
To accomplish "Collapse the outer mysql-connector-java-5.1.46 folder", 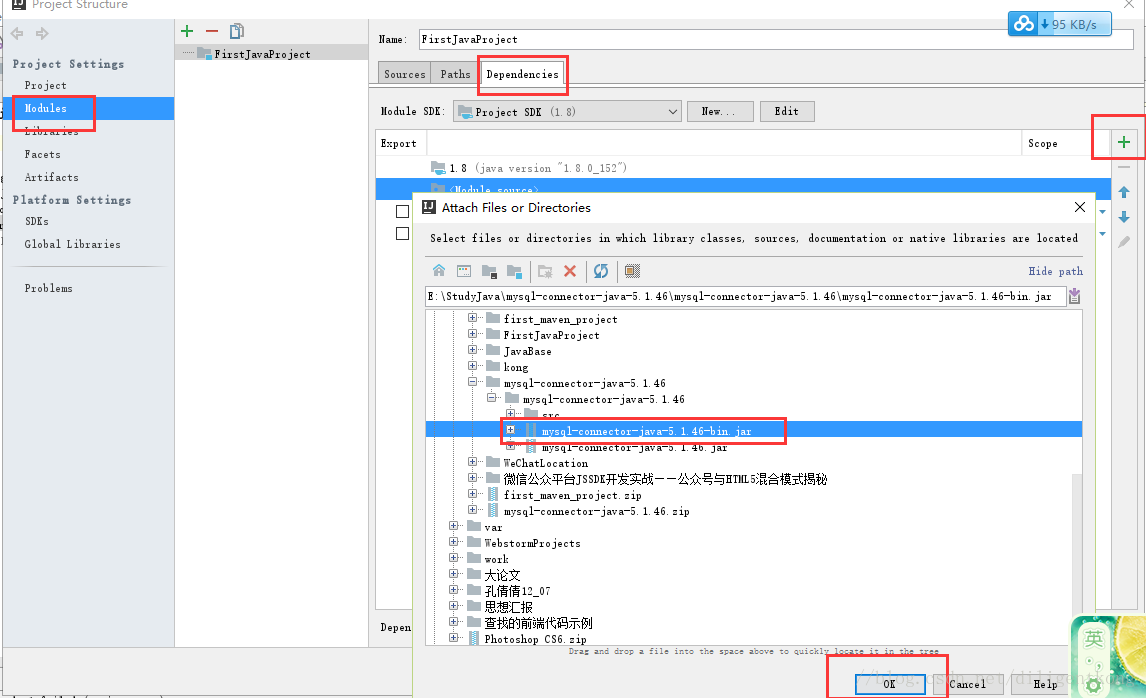I will [472, 382].
